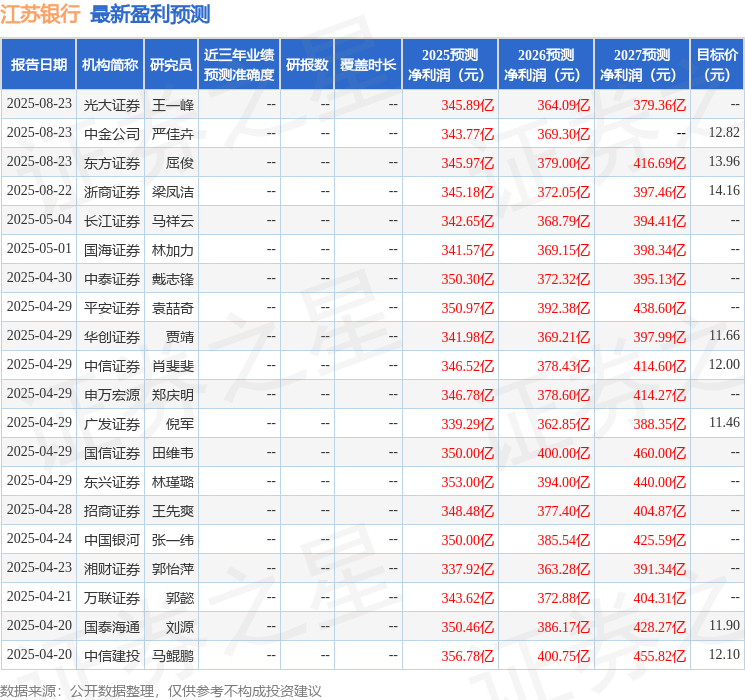Click institution name 国泰海通
The height and width of the screenshot is (700, 745).
112,626
